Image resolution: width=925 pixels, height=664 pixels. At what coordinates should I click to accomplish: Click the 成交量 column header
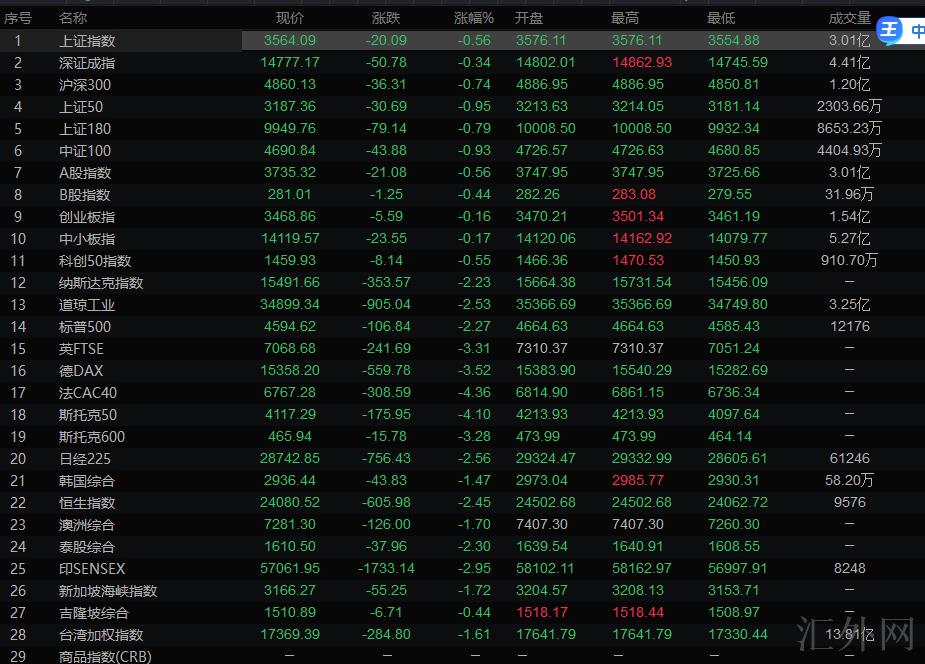point(849,18)
